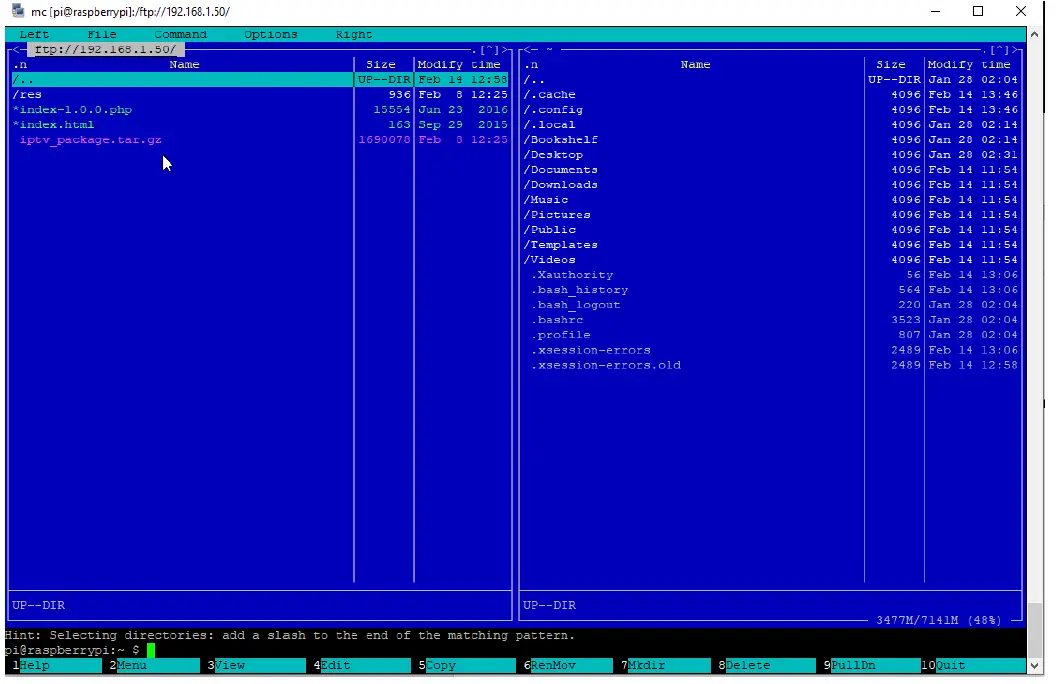The image size is (1056, 684).
Task: Click left panel previous-history arrow <
Action: (x=16, y=49)
